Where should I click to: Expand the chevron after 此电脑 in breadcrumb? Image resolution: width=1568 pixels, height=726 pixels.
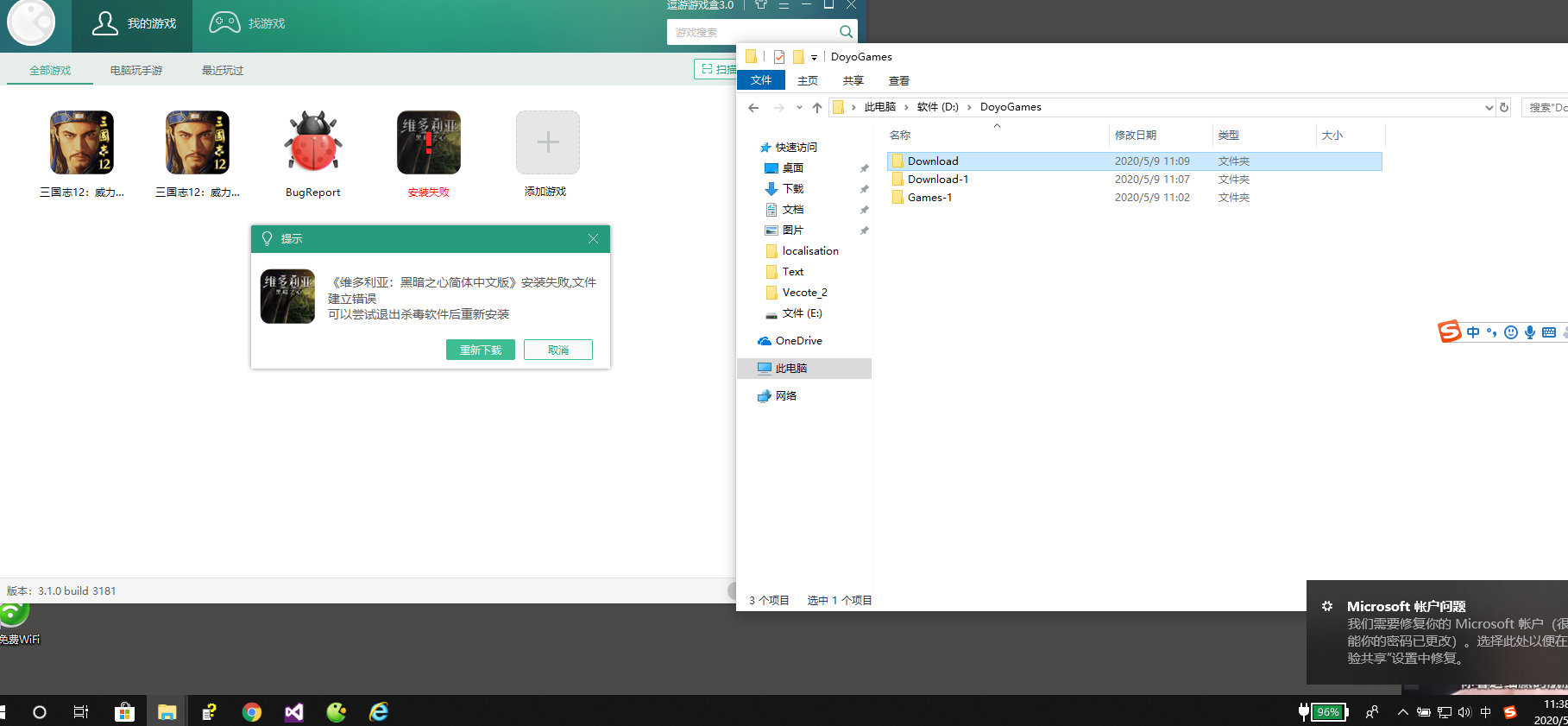[906, 107]
